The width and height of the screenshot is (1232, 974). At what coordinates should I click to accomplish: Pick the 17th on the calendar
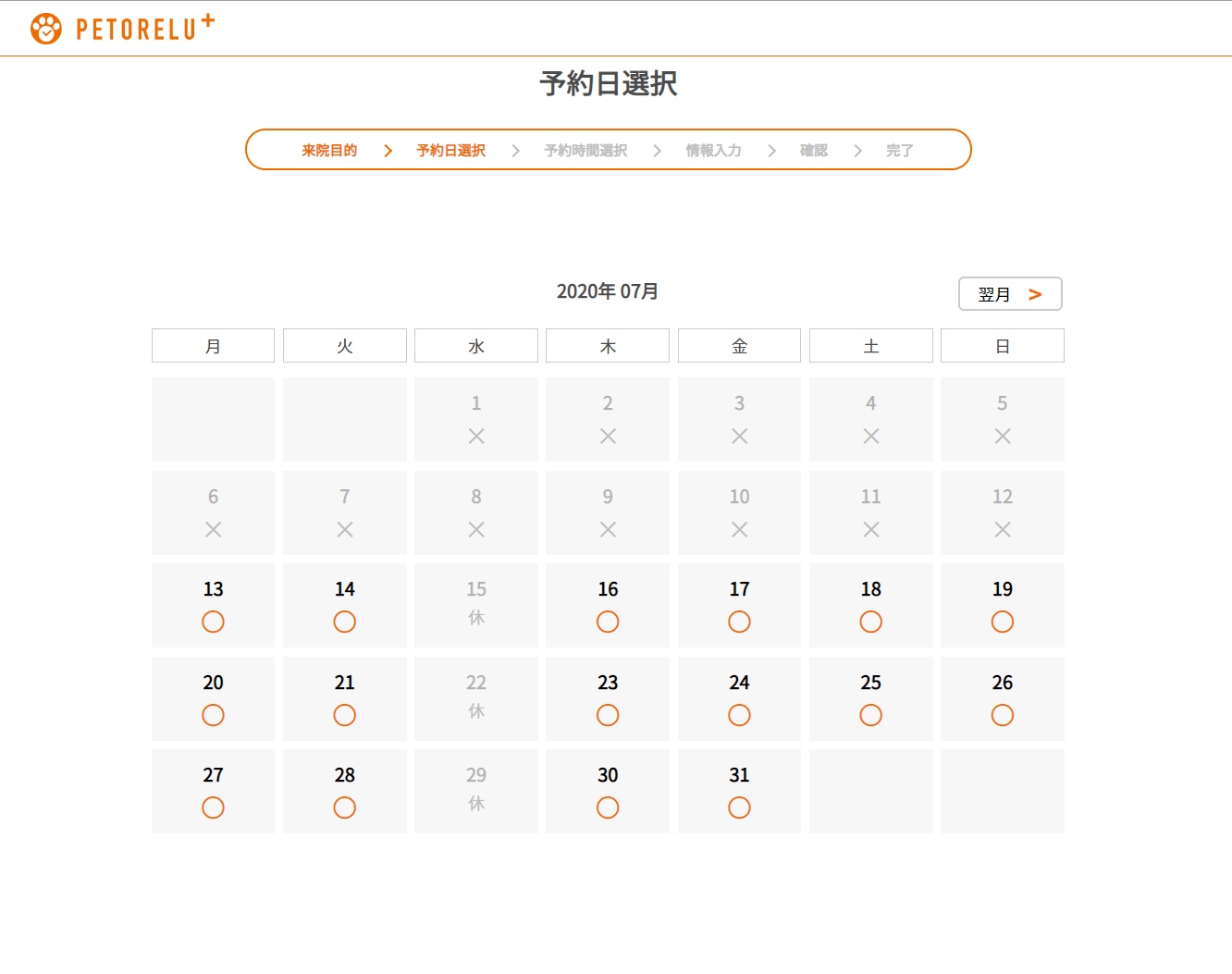[739, 606]
